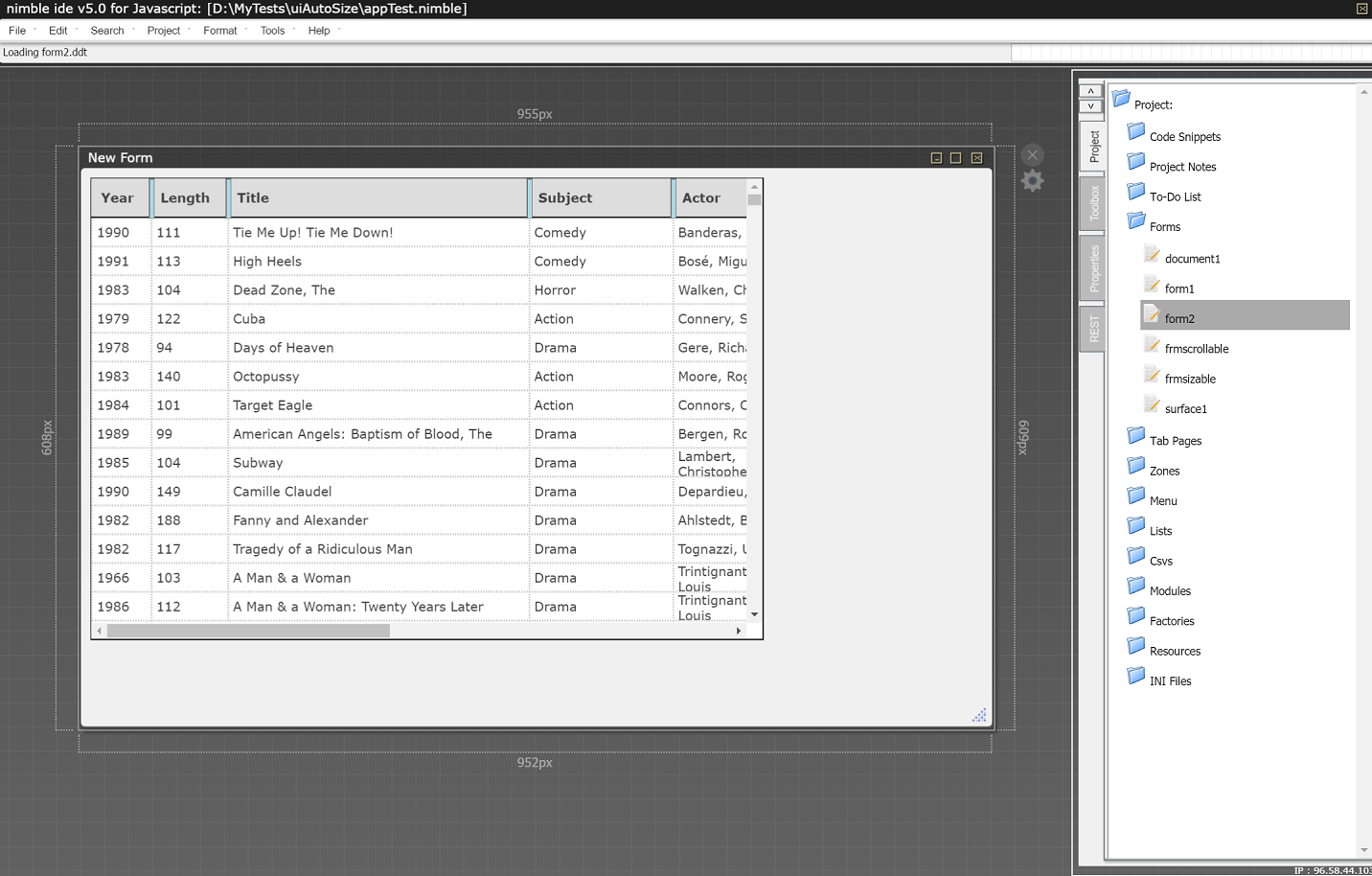Screen dimensions: 1372x876
Task: Close the New Form window
Action: pyautogui.click(x=976, y=158)
